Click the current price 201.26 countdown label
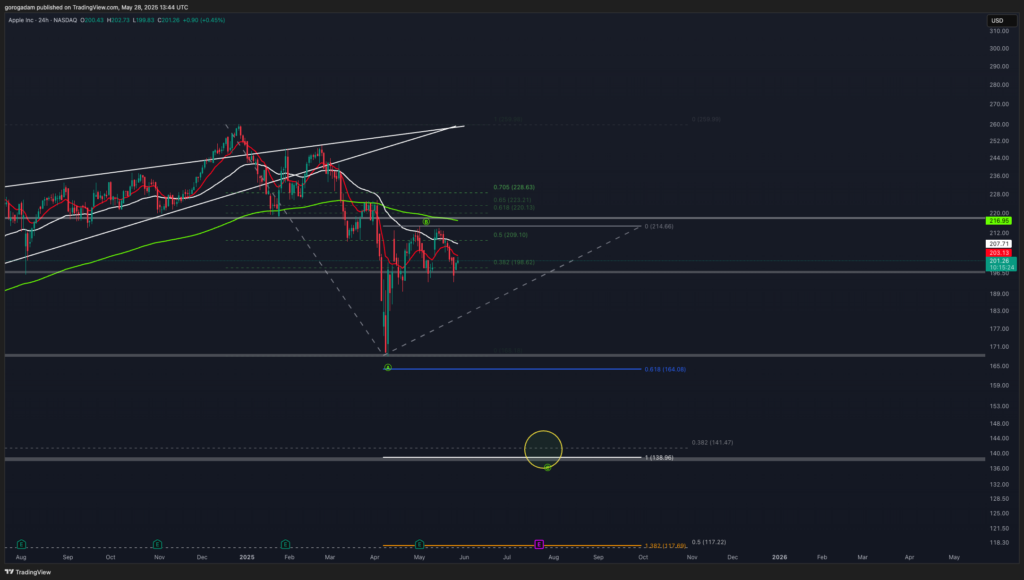Image resolution: width=1024 pixels, height=580 pixels. coord(1000,265)
